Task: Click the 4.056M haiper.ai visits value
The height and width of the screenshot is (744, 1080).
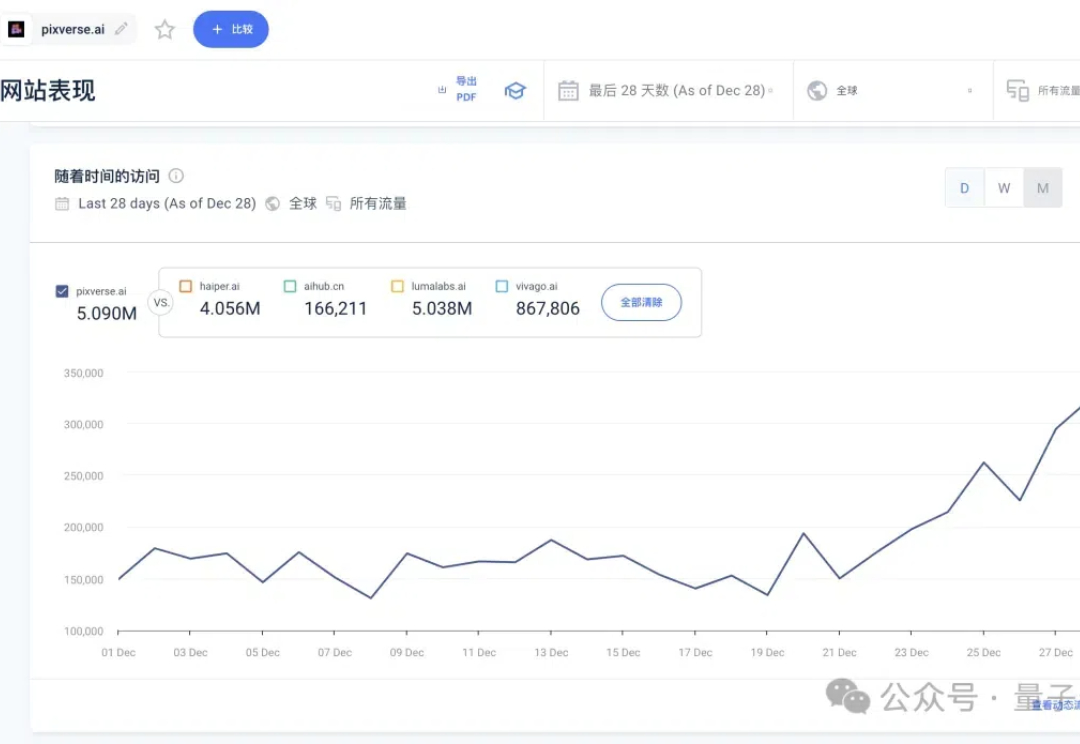Action: pyautogui.click(x=230, y=309)
